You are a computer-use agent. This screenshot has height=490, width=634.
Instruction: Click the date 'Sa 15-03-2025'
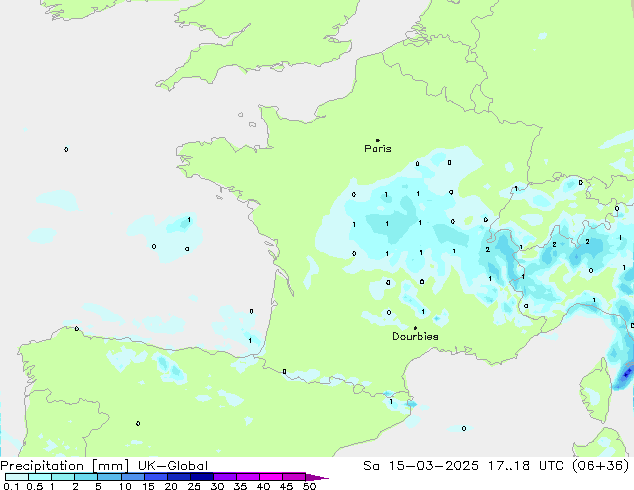[421, 466]
